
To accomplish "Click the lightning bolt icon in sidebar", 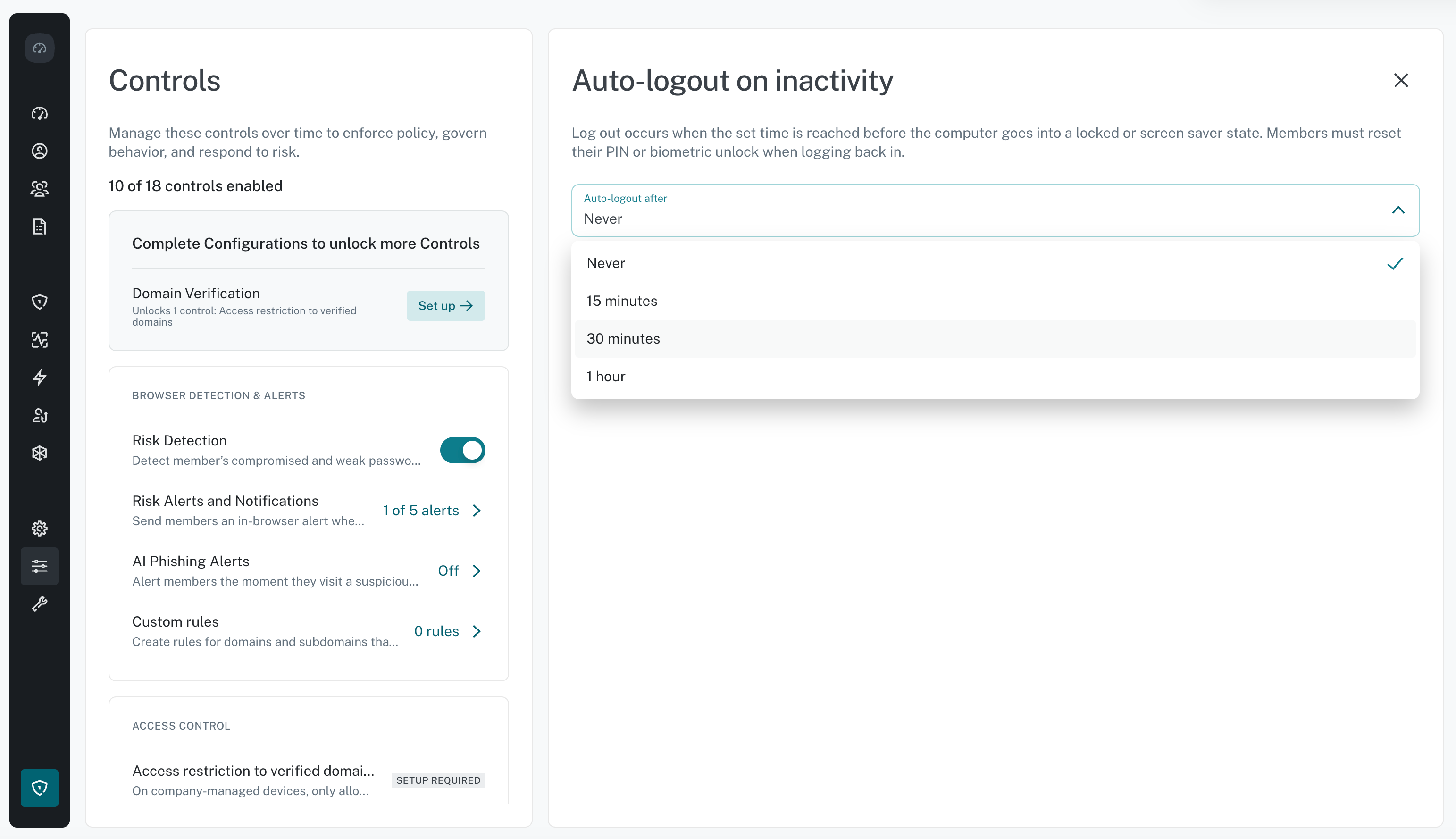I will (39, 378).
